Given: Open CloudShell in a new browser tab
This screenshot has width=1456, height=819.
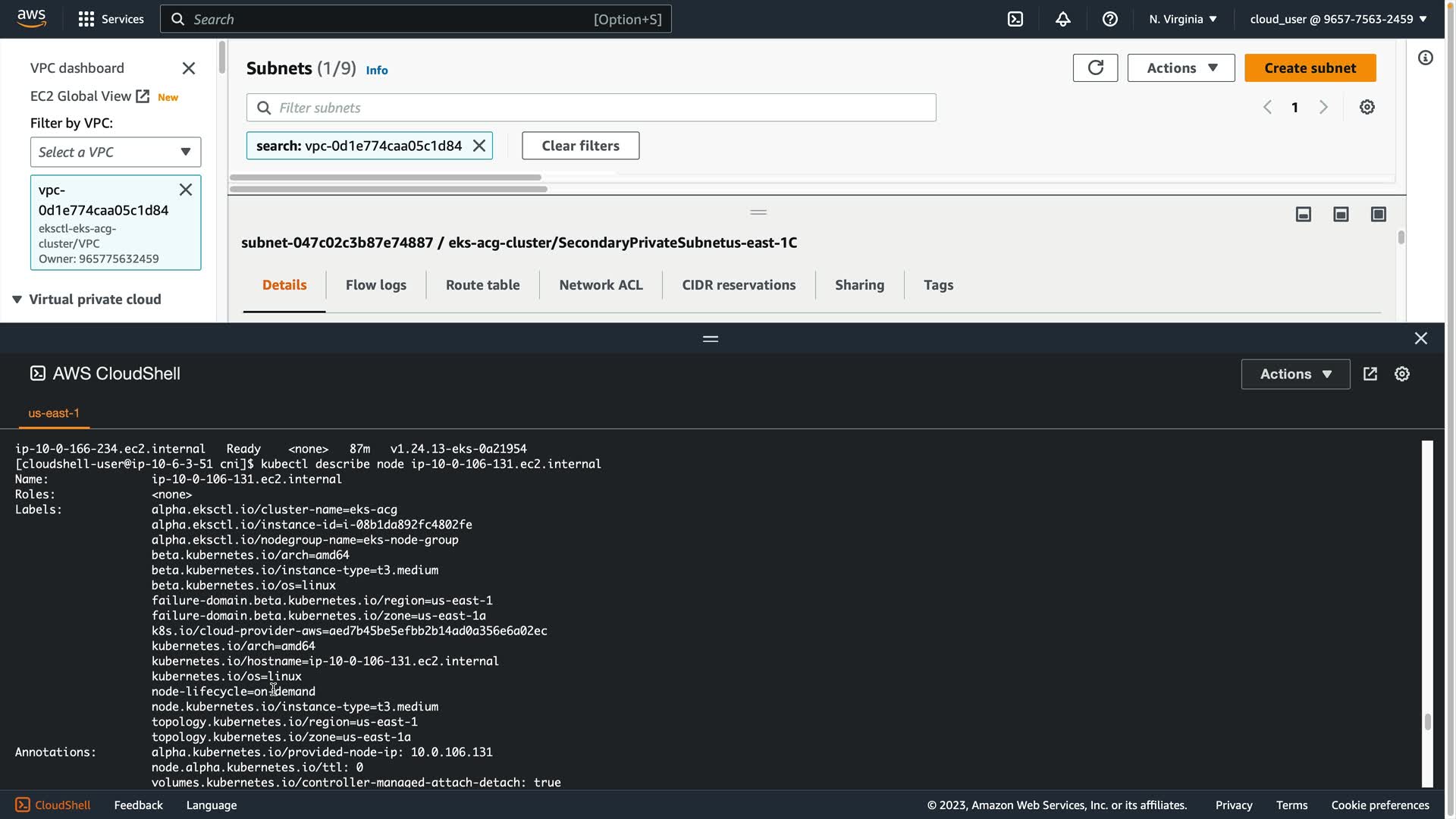Looking at the screenshot, I should point(1370,374).
